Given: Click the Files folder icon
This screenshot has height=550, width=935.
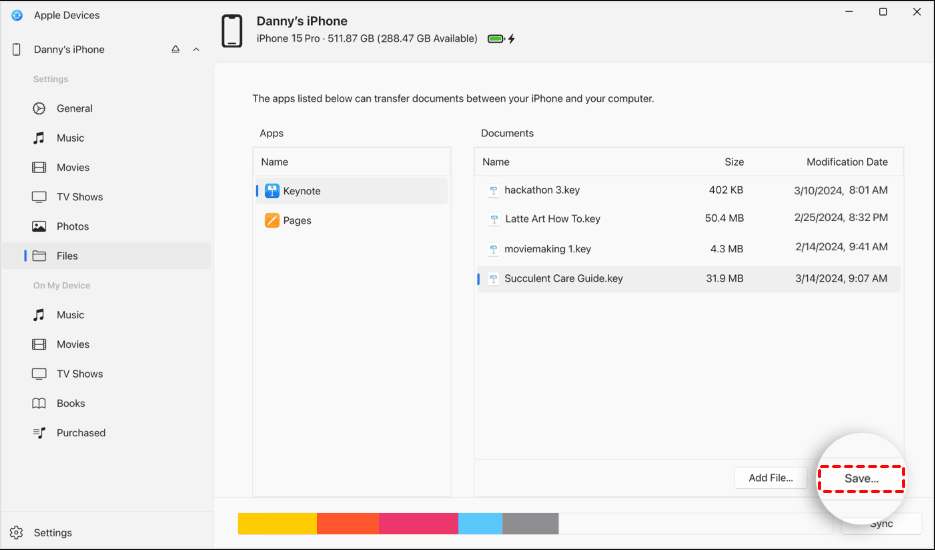Looking at the screenshot, I should [x=39, y=256].
